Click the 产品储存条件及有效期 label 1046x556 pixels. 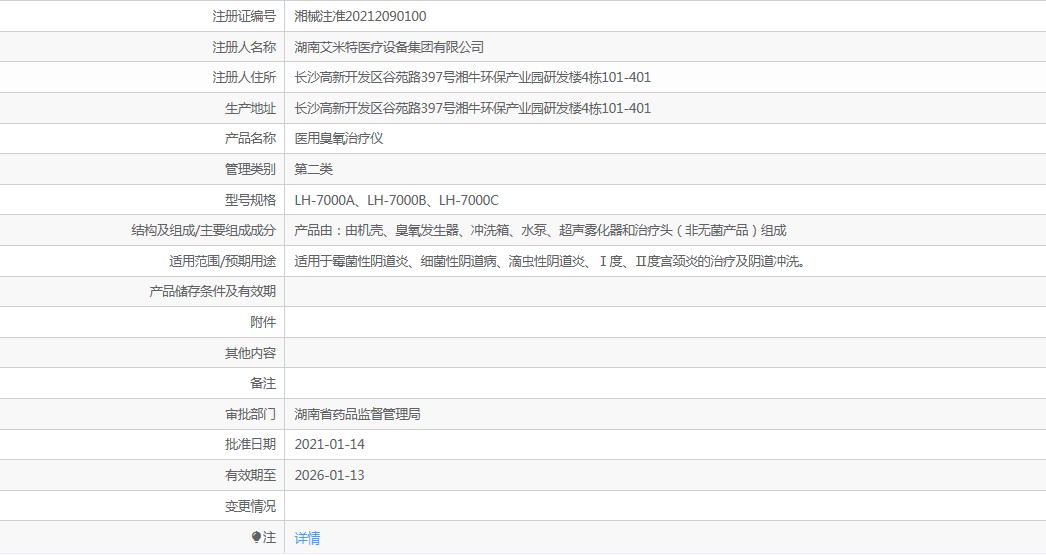(212, 291)
